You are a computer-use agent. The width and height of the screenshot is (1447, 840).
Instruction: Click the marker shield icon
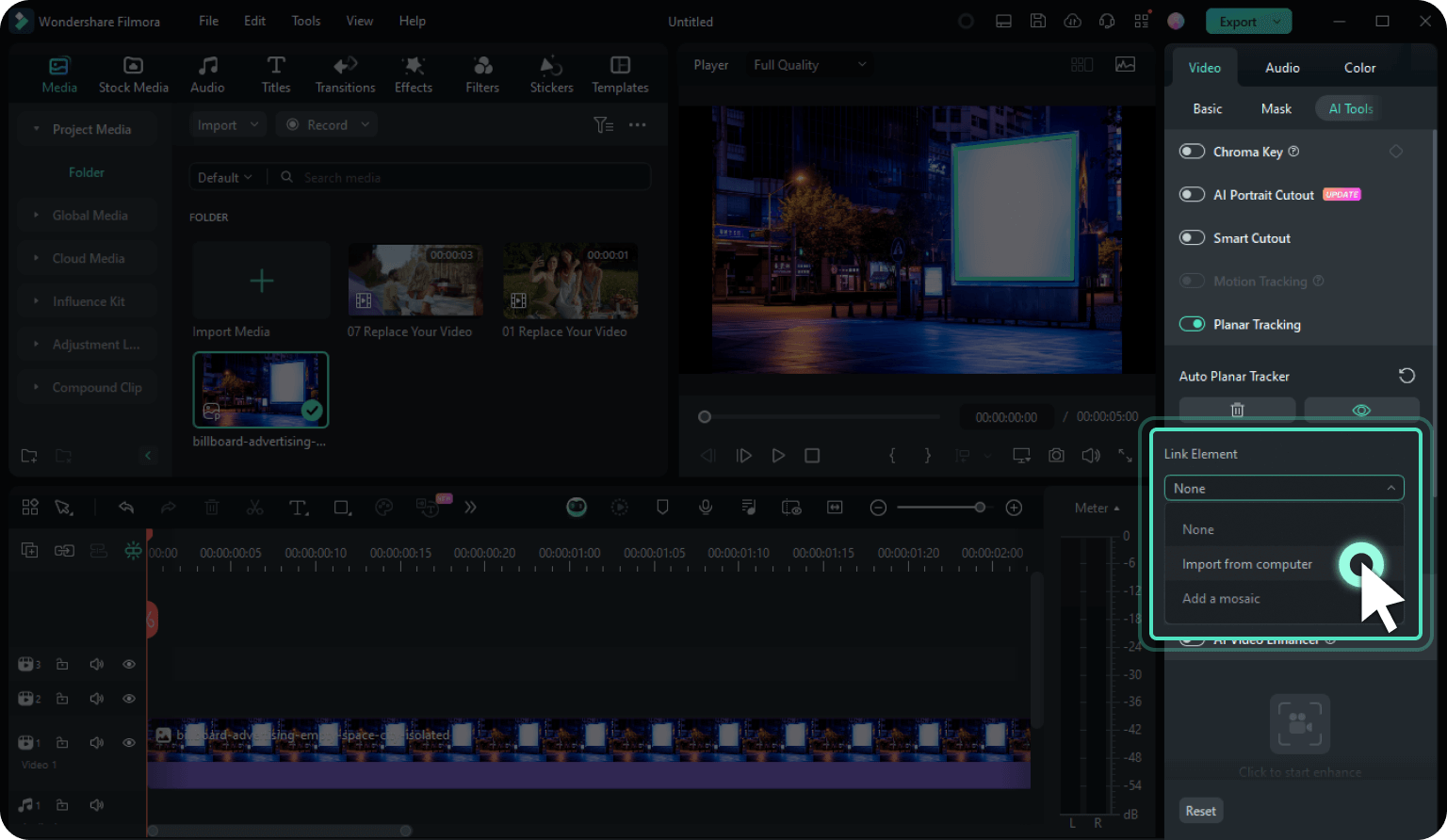[x=662, y=508]
